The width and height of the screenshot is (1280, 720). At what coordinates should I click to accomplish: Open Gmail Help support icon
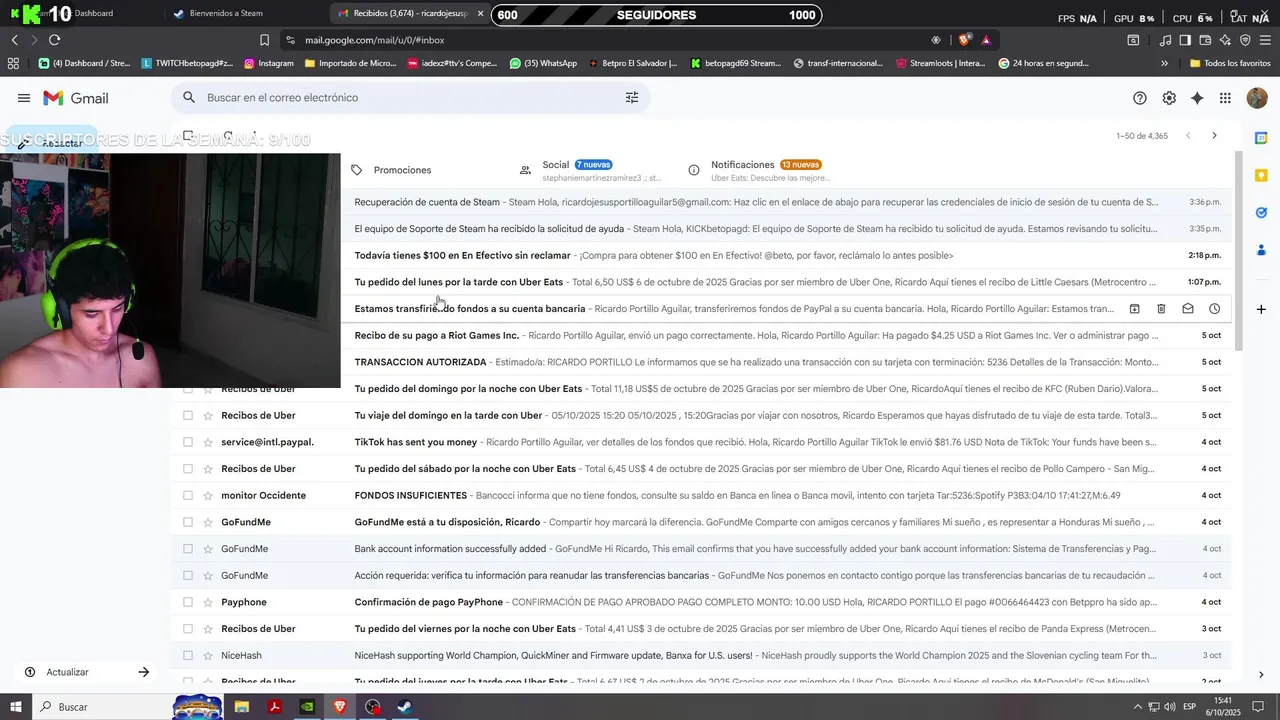tap(1140, 98)
